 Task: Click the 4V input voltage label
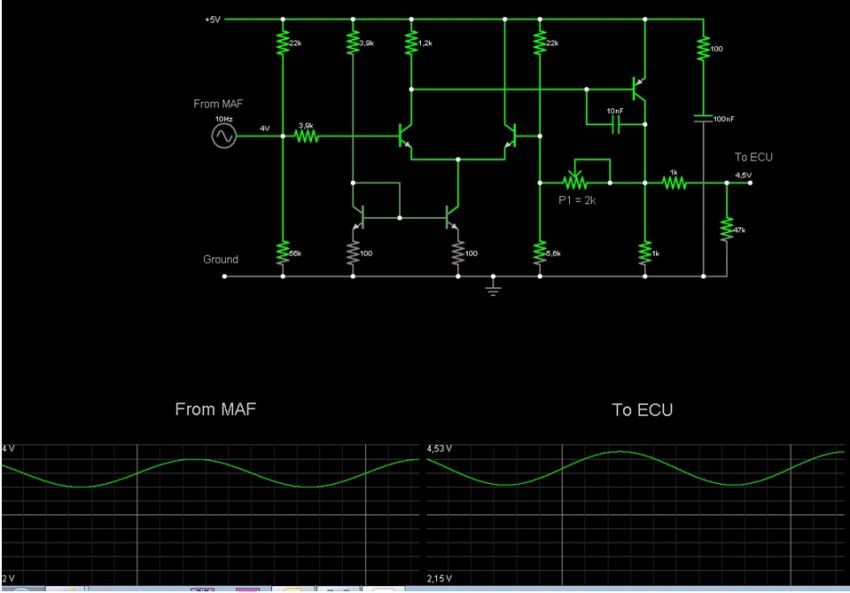click(x=265, y=128)
